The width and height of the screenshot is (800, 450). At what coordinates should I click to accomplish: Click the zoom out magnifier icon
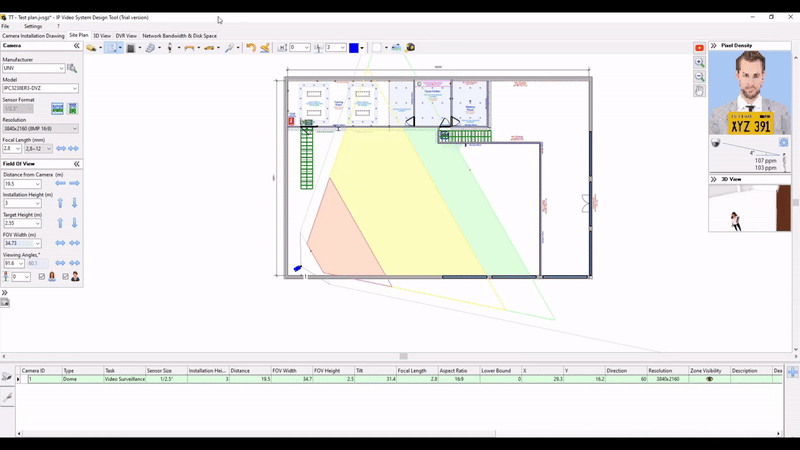coord(700,77)
